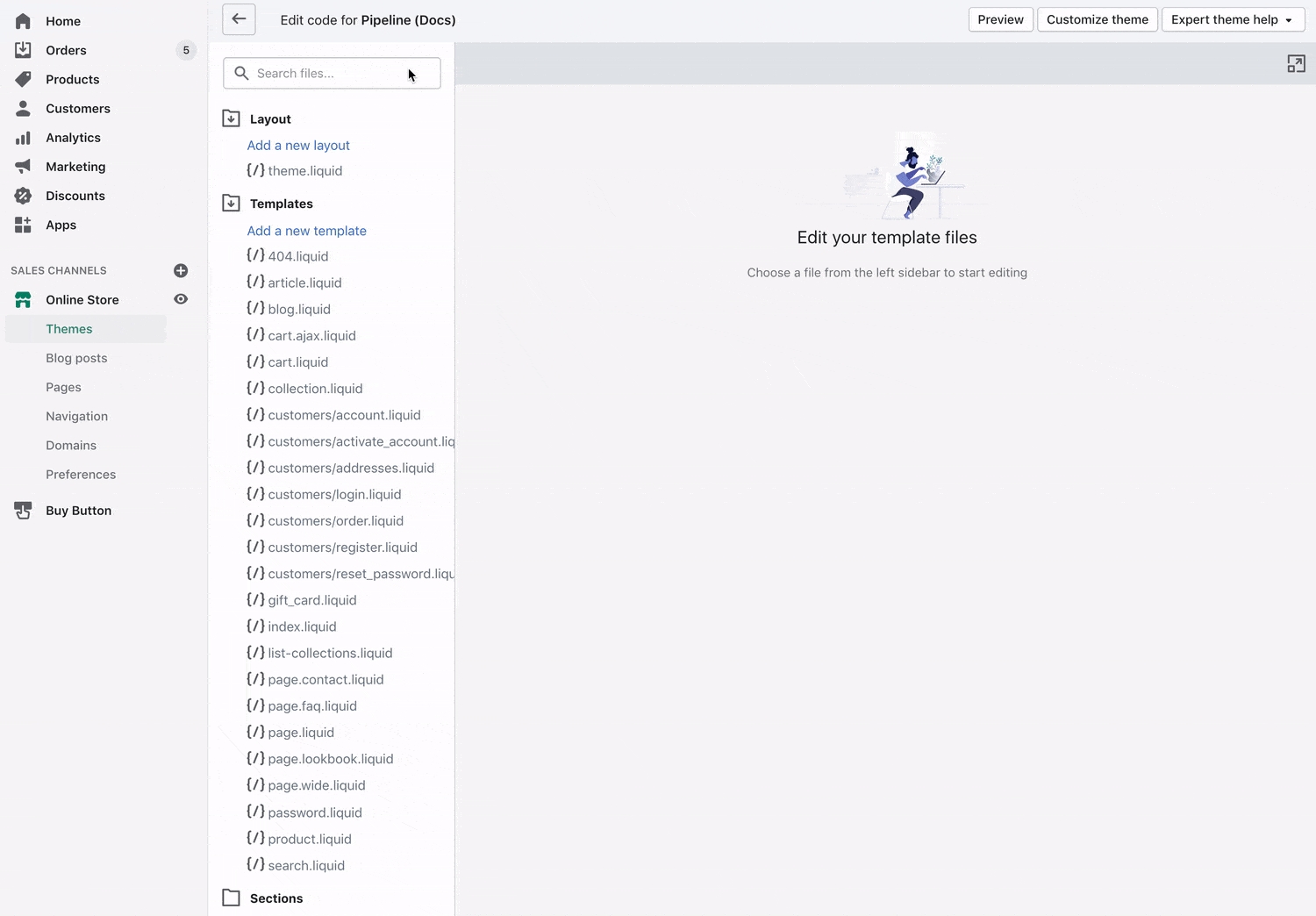Open collection.liquid template
The width and height of the screenshot is (1316, 916).
click(x=304, y=389)
